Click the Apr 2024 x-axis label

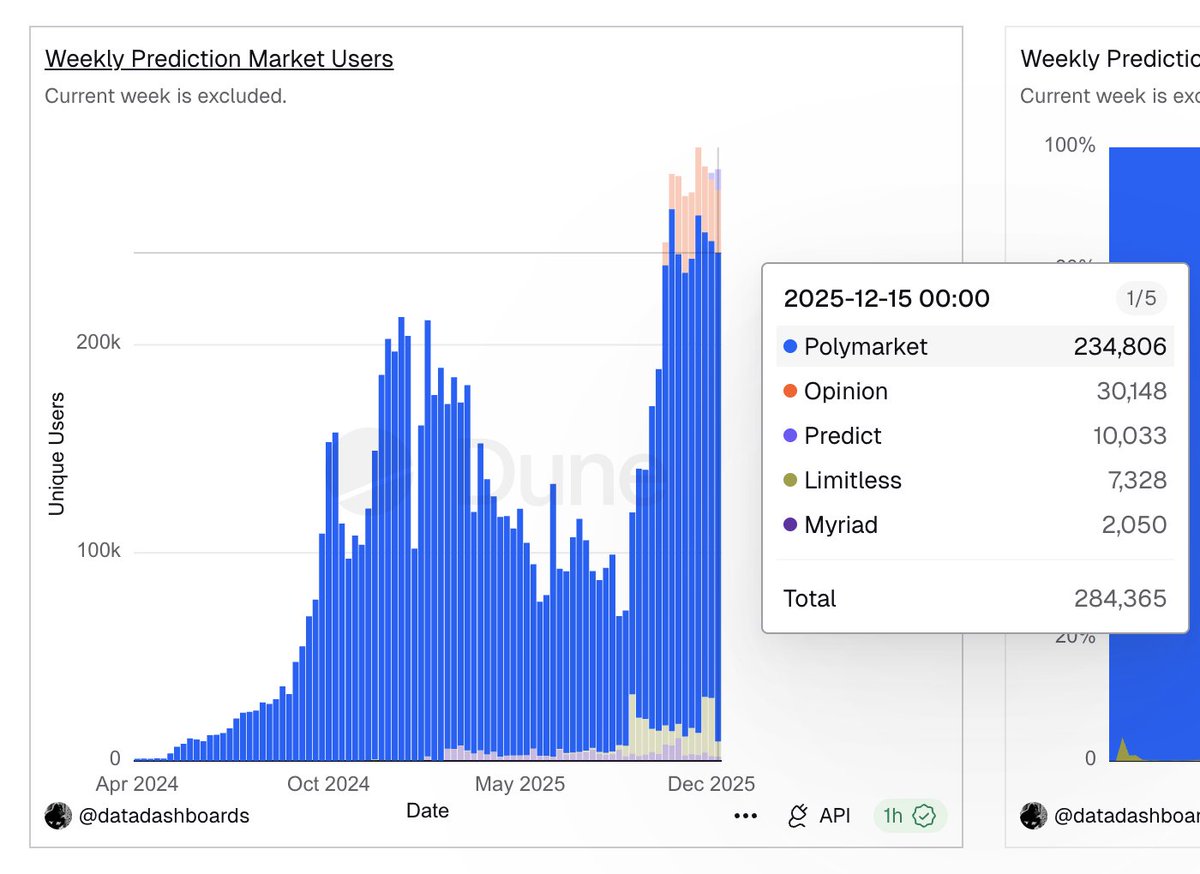(x=137, y=784)
